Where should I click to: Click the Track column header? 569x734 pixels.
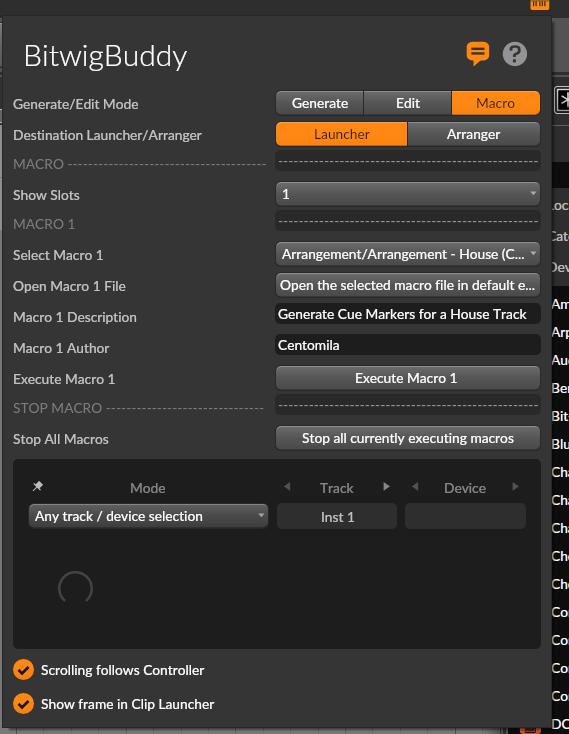click(x=337, y=488)
